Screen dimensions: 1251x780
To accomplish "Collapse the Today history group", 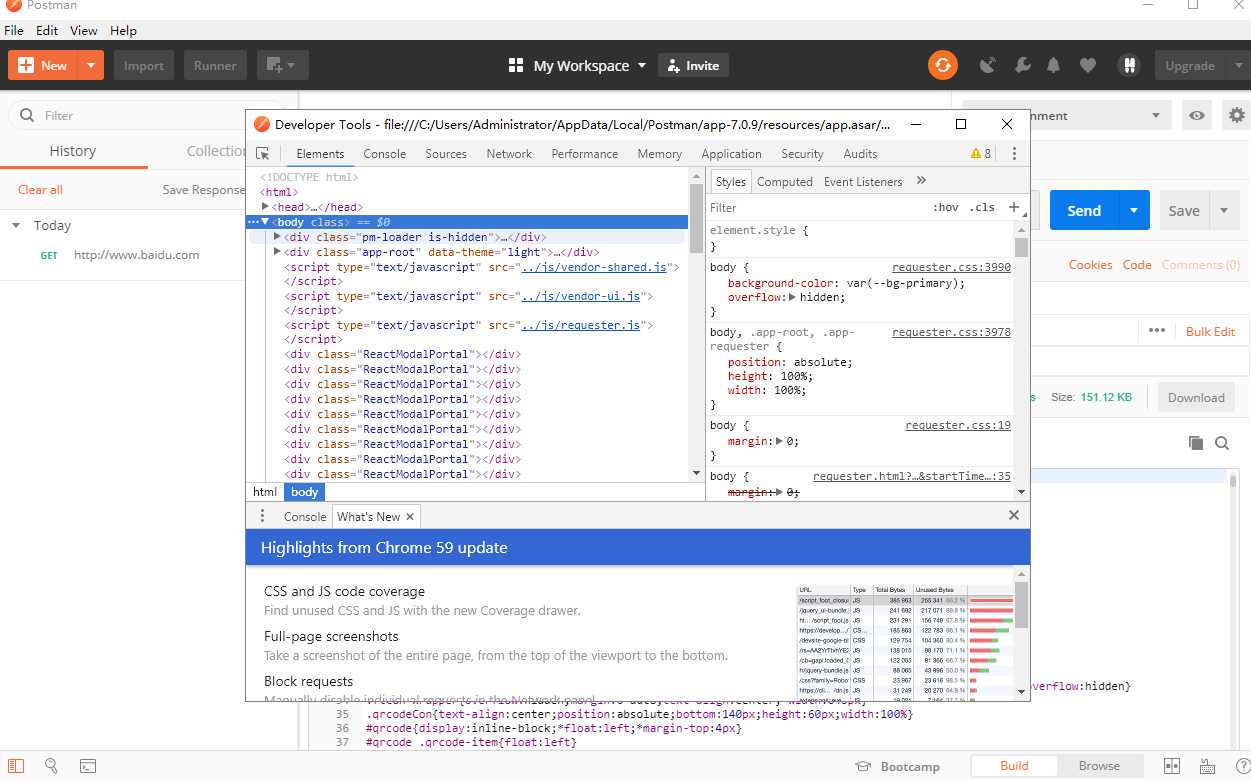I will point(16,226).
